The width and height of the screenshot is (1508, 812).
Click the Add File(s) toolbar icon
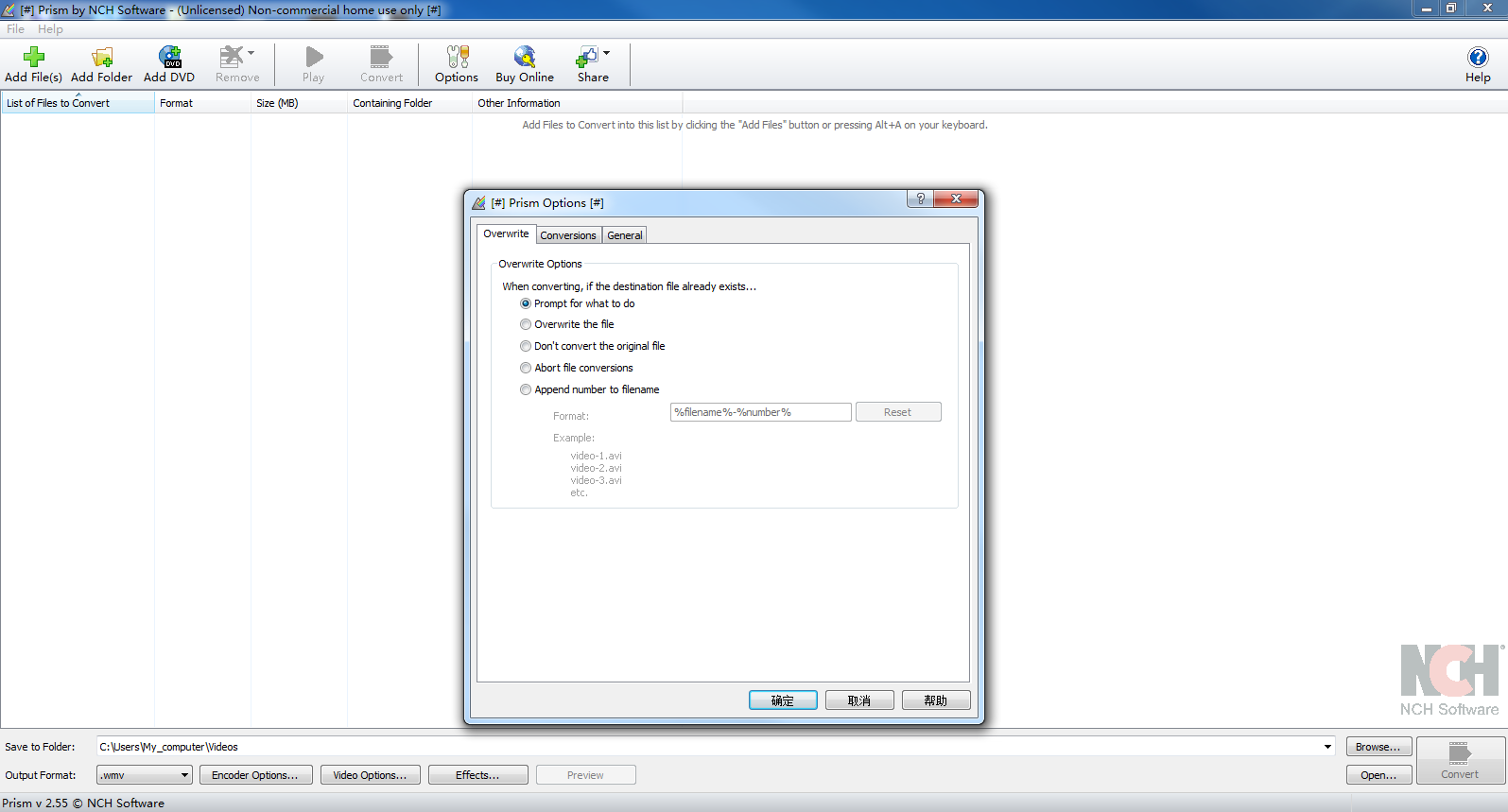point(34,58)
